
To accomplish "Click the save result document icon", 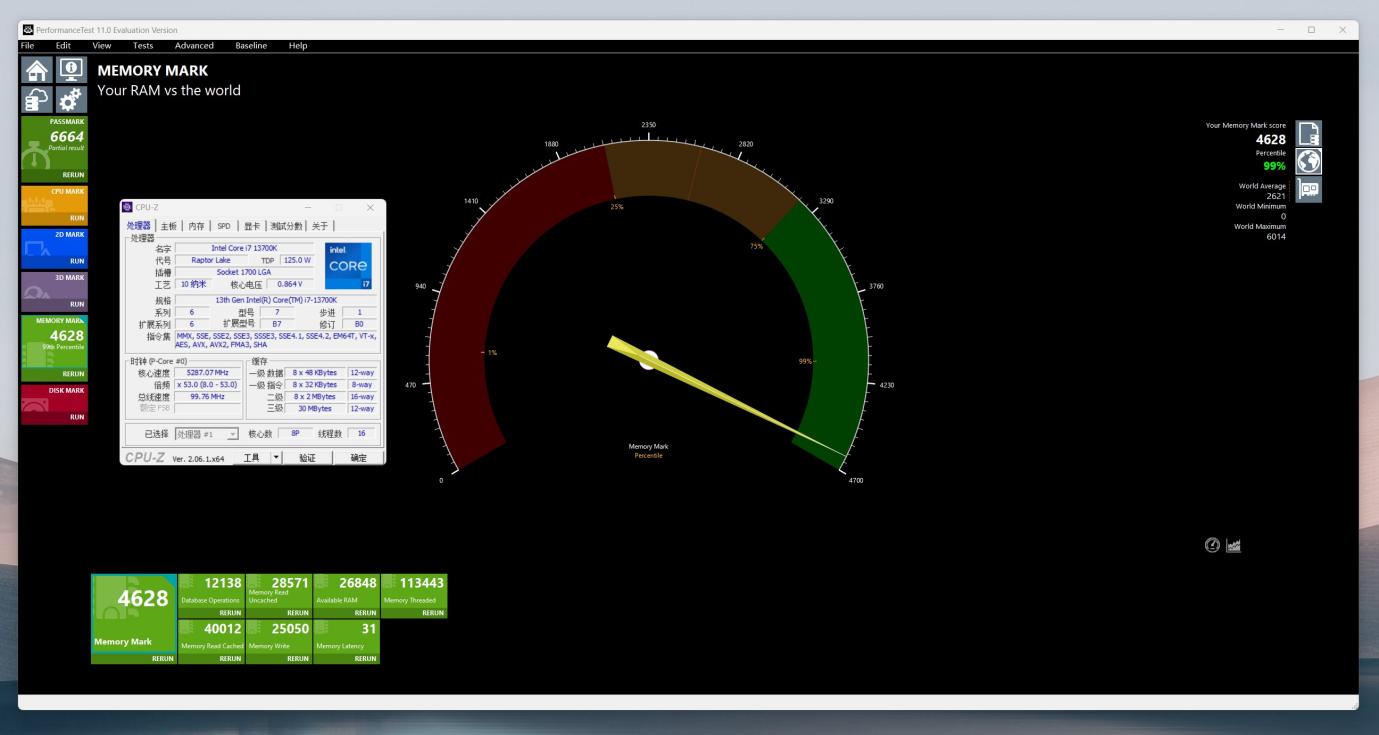I will click(1309, 133).
